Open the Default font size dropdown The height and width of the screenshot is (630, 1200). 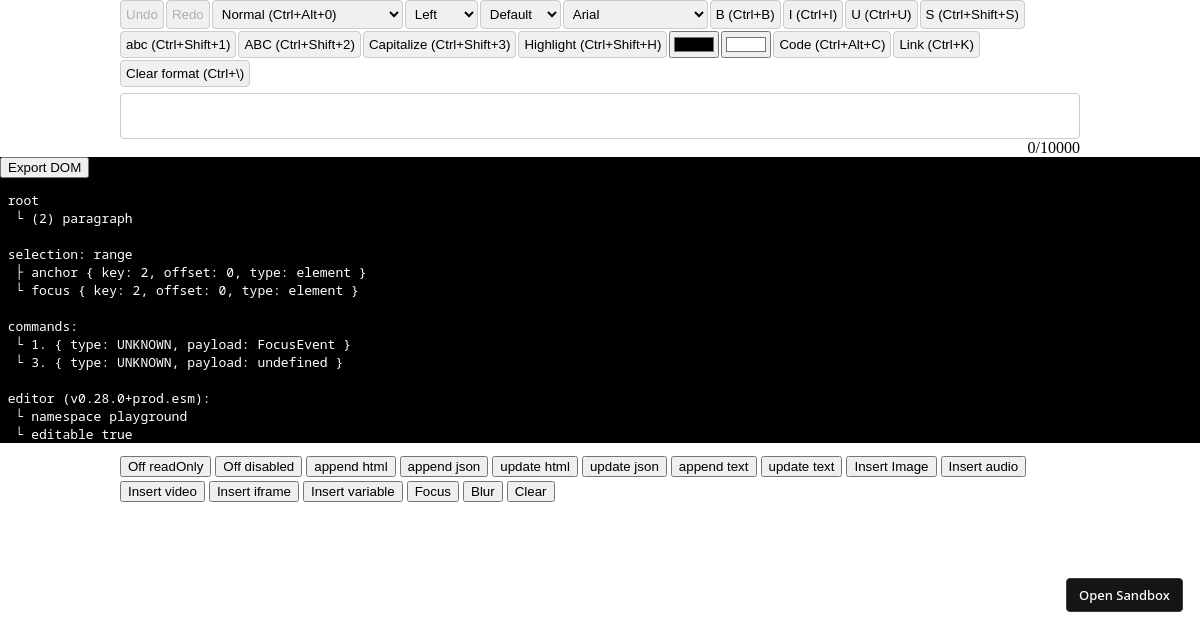(x=521, y=14)
